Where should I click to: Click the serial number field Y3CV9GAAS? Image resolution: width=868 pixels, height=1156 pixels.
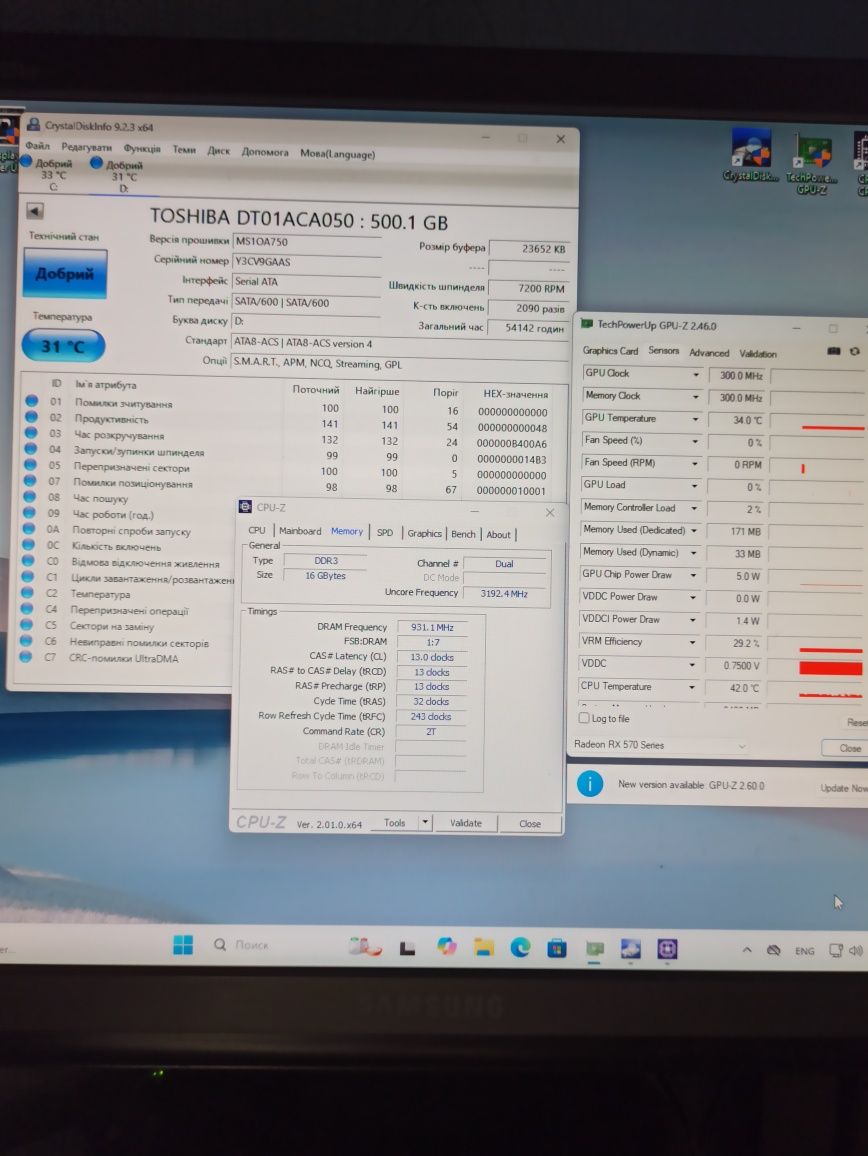click(x=307, y=262)
